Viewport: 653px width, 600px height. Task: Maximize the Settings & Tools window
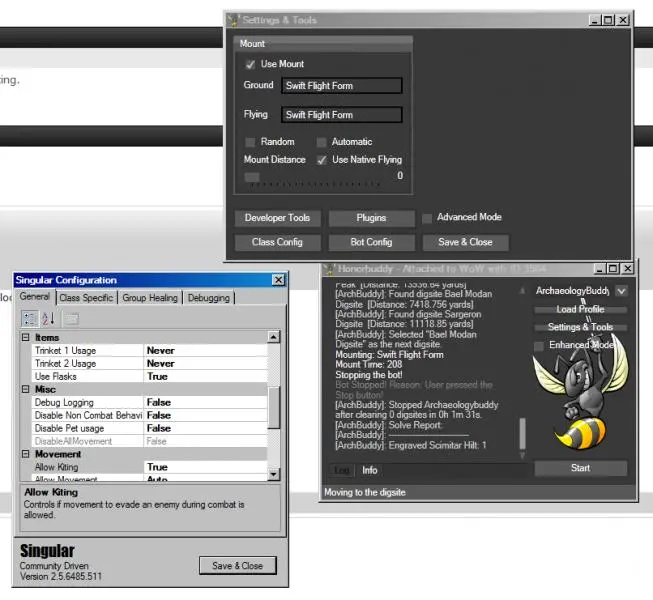click(608, 20)
